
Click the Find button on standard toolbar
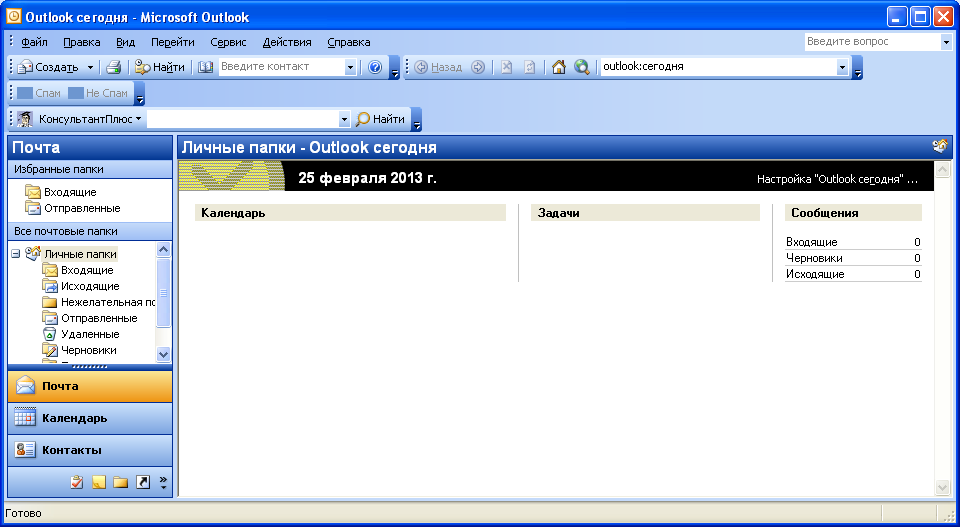(x=159, y=67)
